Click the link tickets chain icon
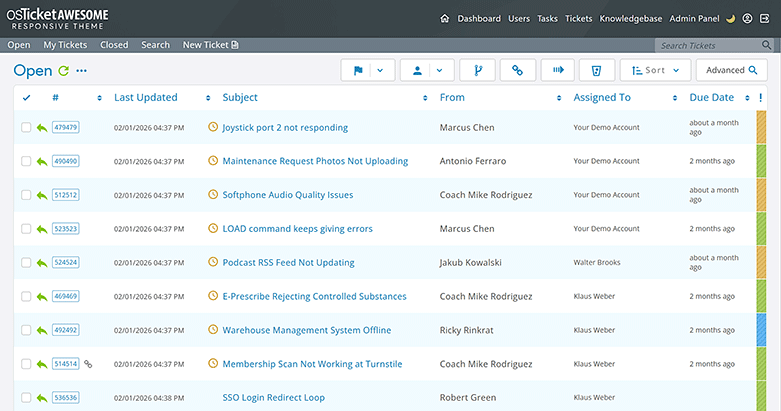 click(x=517, y=70)
